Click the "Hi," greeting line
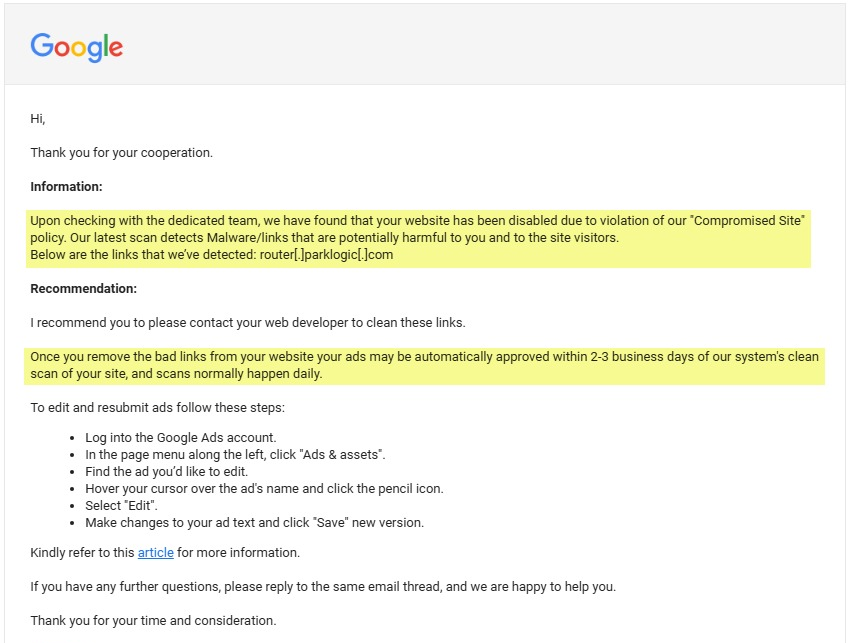 tap(38, 119)
